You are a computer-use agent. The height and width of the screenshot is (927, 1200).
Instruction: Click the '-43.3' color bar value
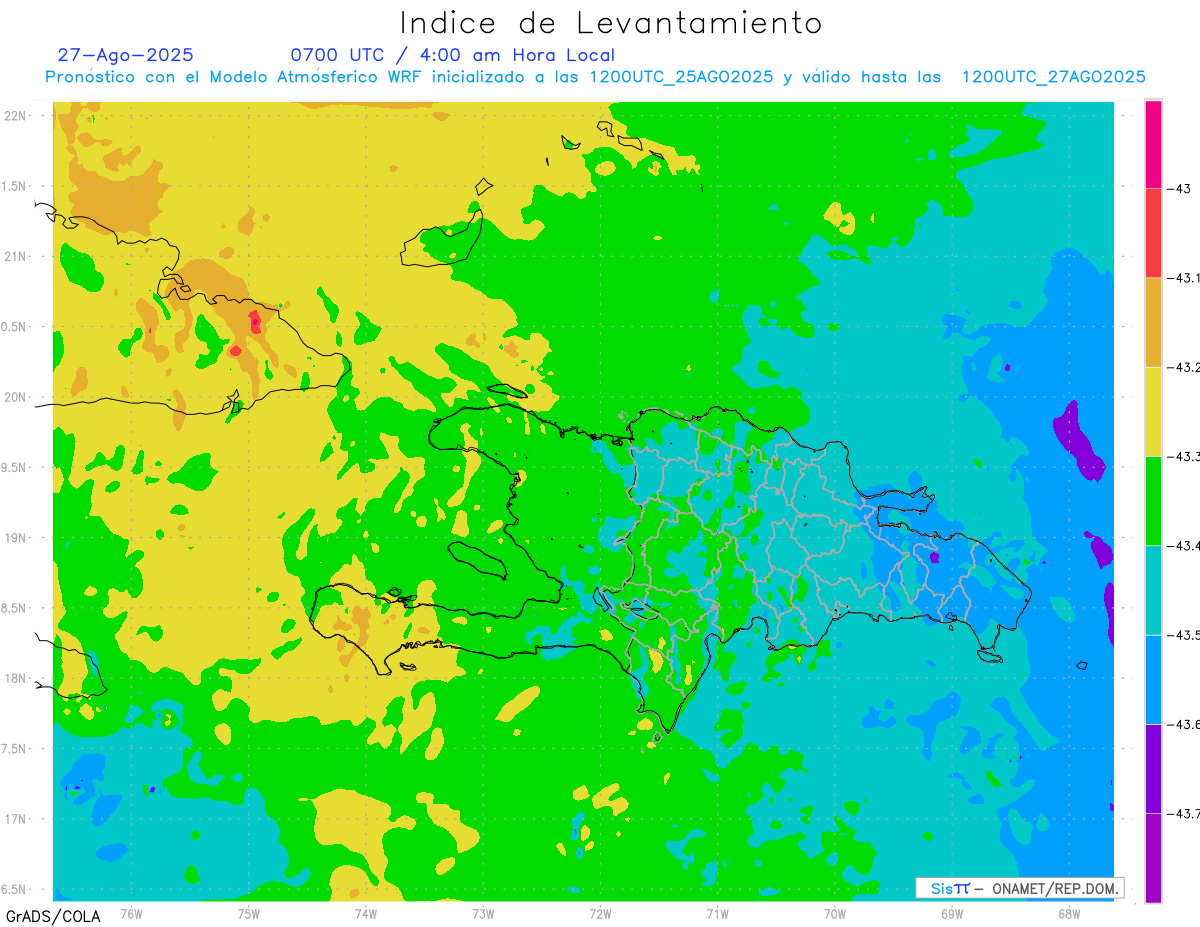coord(1183,456)
